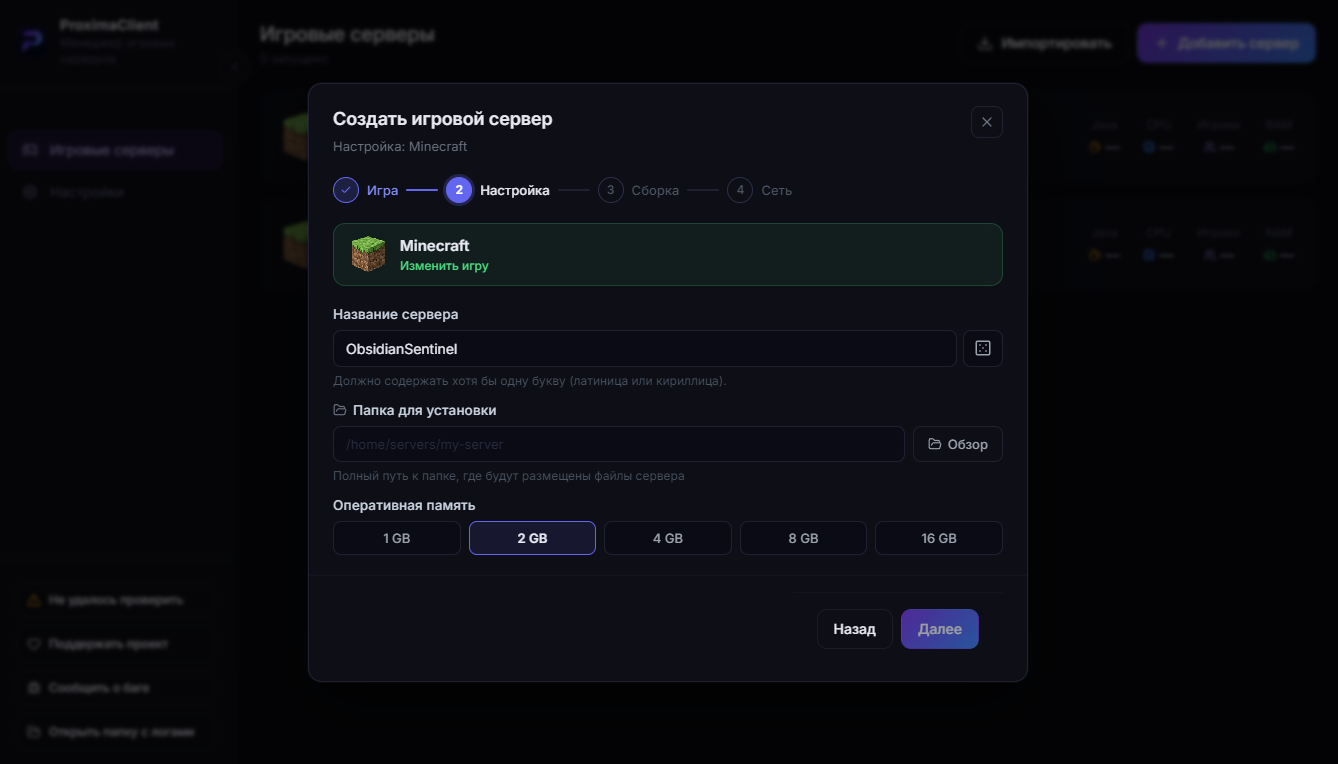
Task: Select 4 GB memory option
Action: point(668,538)
